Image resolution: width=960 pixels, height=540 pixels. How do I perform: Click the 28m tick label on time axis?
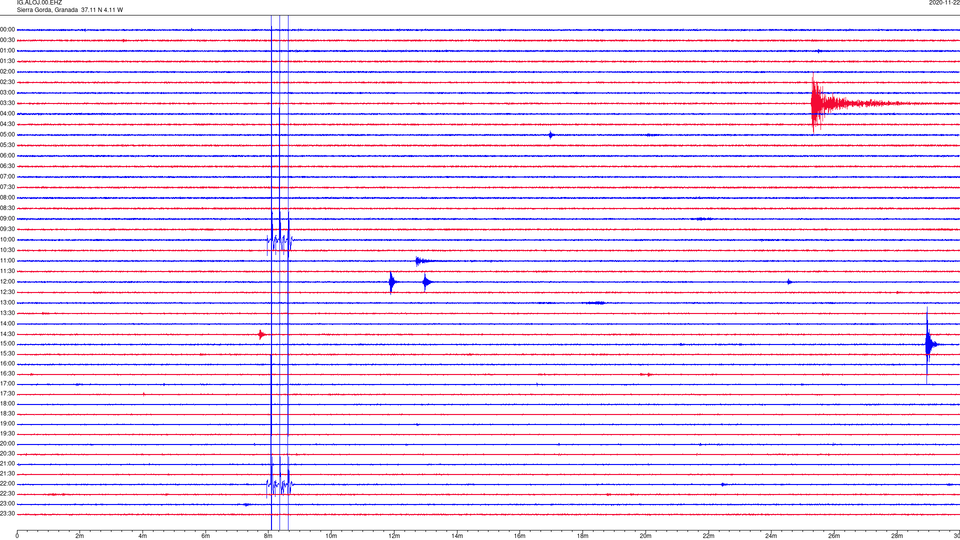(896, 536)
